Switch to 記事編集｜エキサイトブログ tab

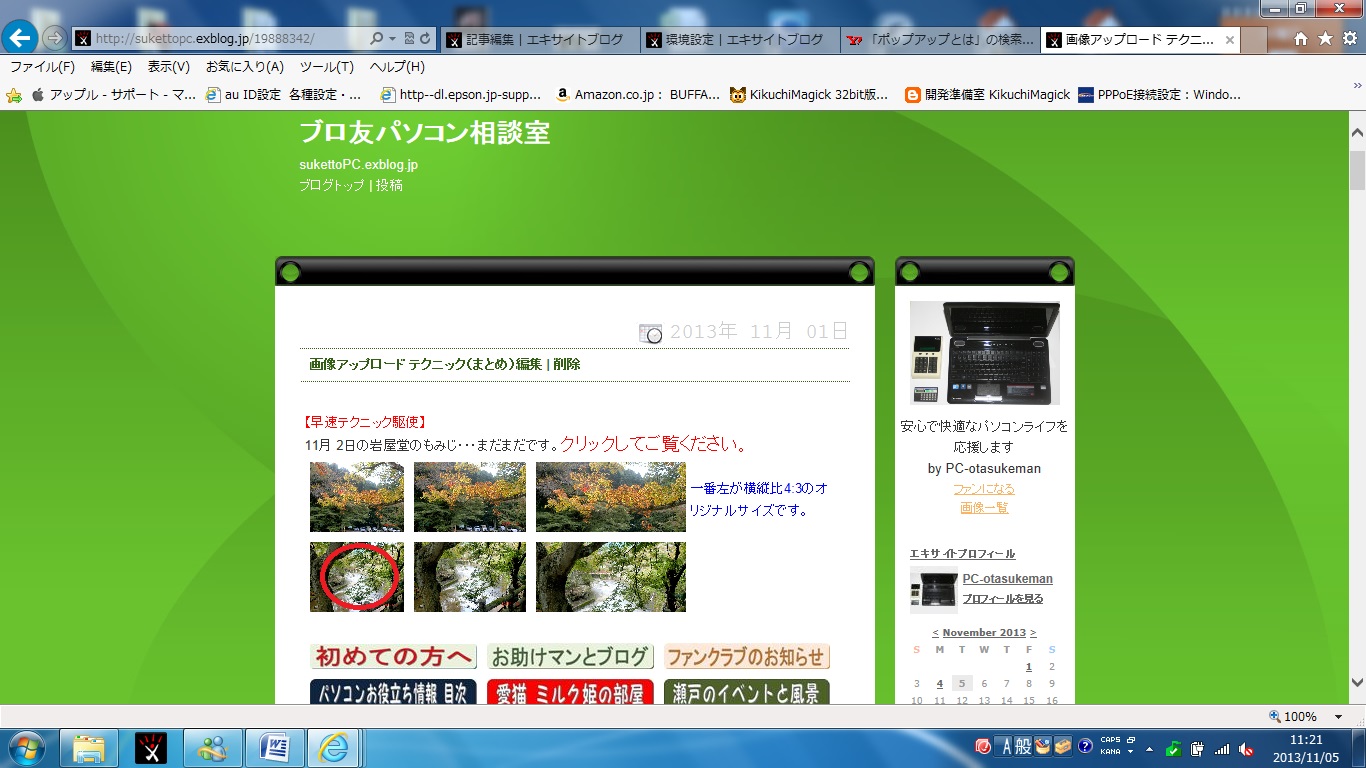tap(539, 40)
